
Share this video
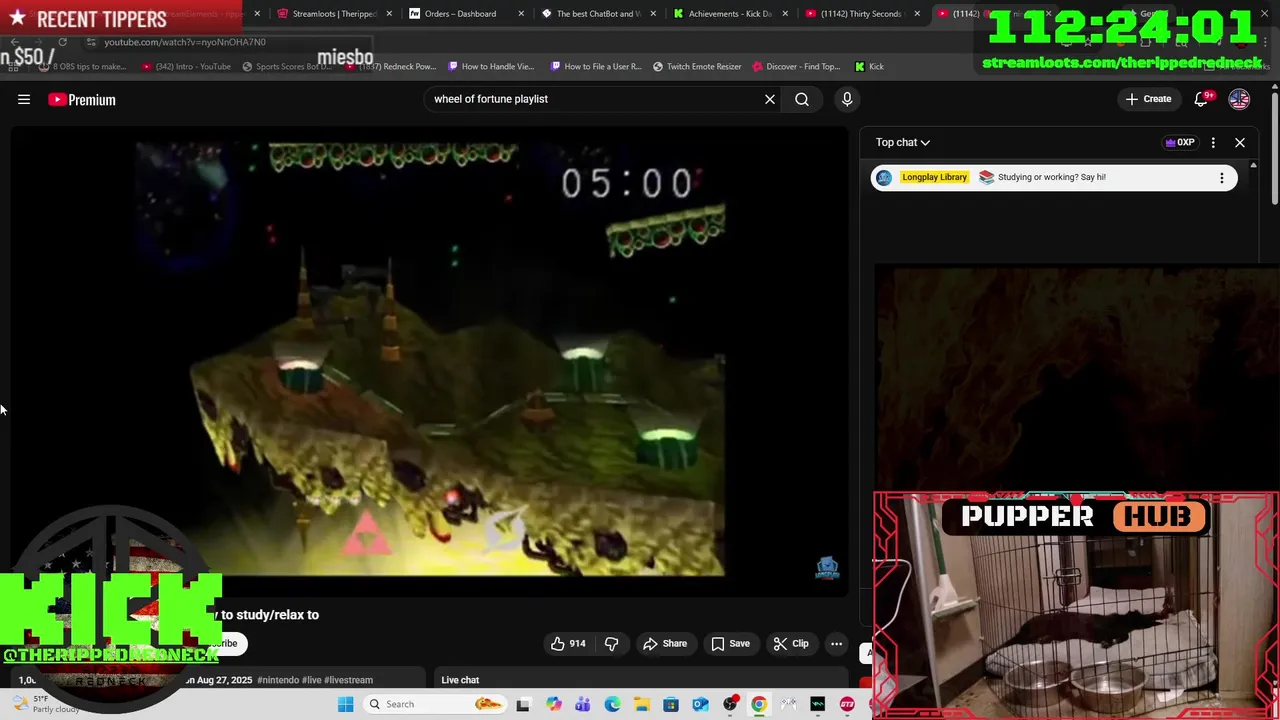click(x=665, y=644)
